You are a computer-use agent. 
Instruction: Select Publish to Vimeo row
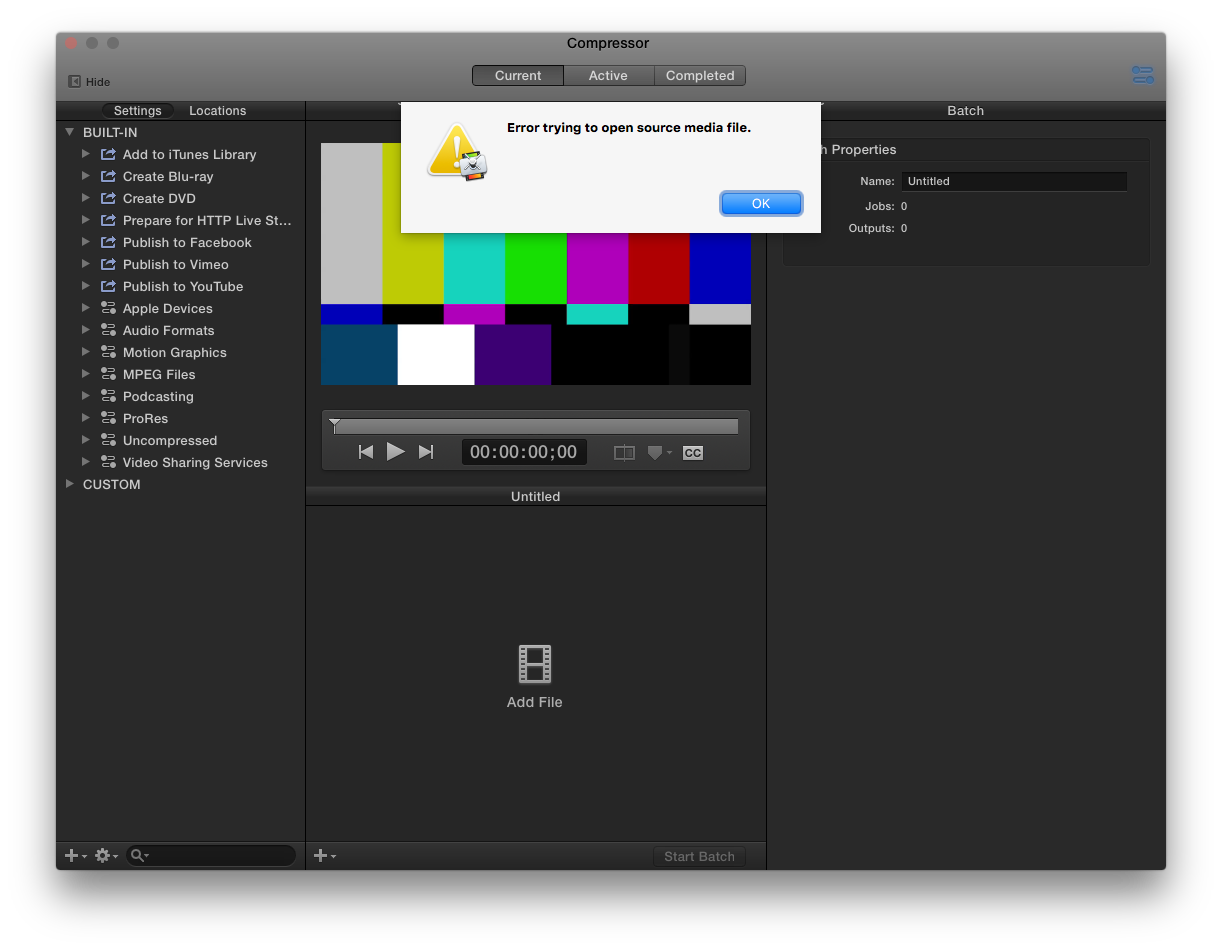point(180,264)
